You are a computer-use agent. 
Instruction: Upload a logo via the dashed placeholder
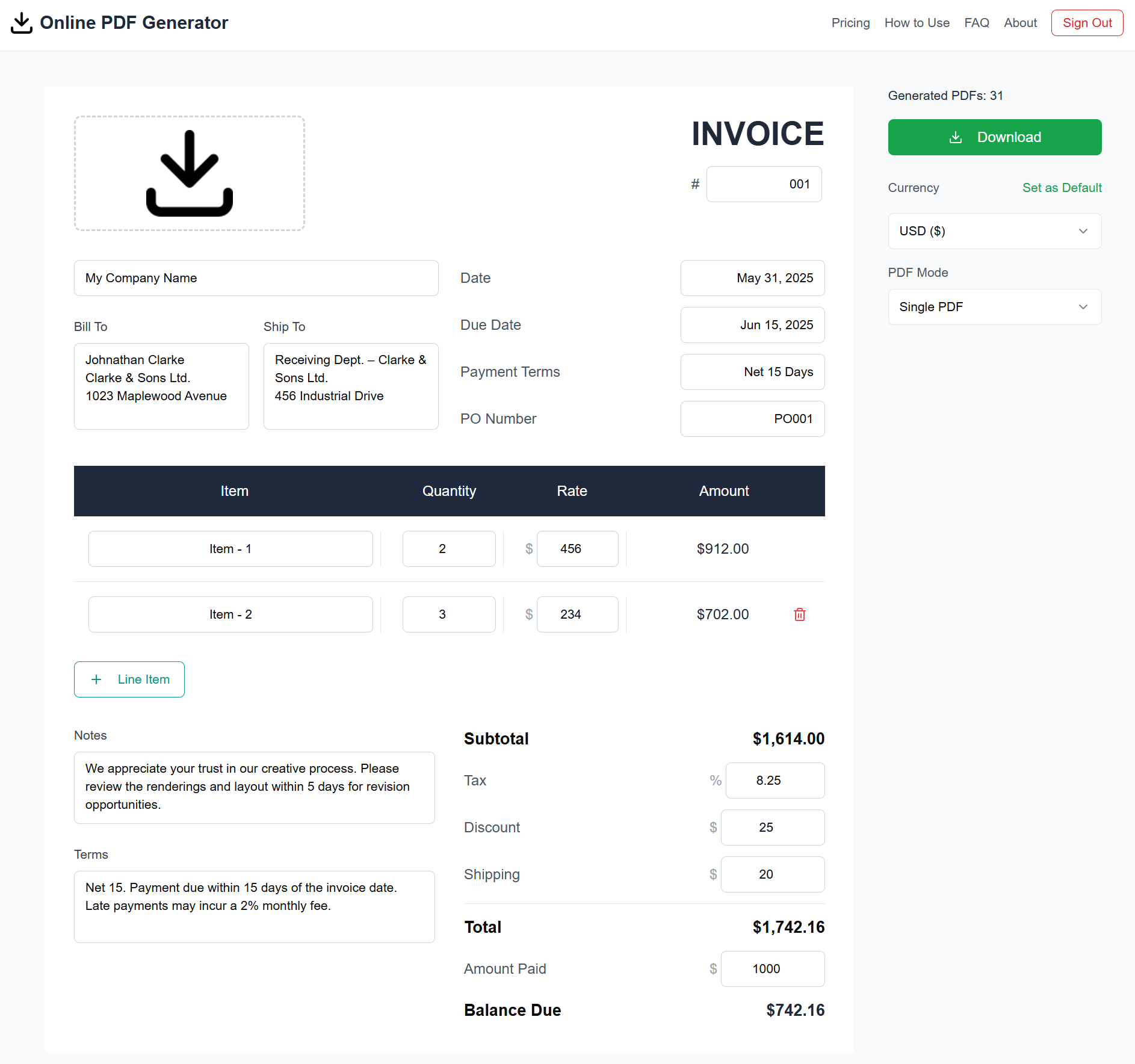[x=190, y=173]
